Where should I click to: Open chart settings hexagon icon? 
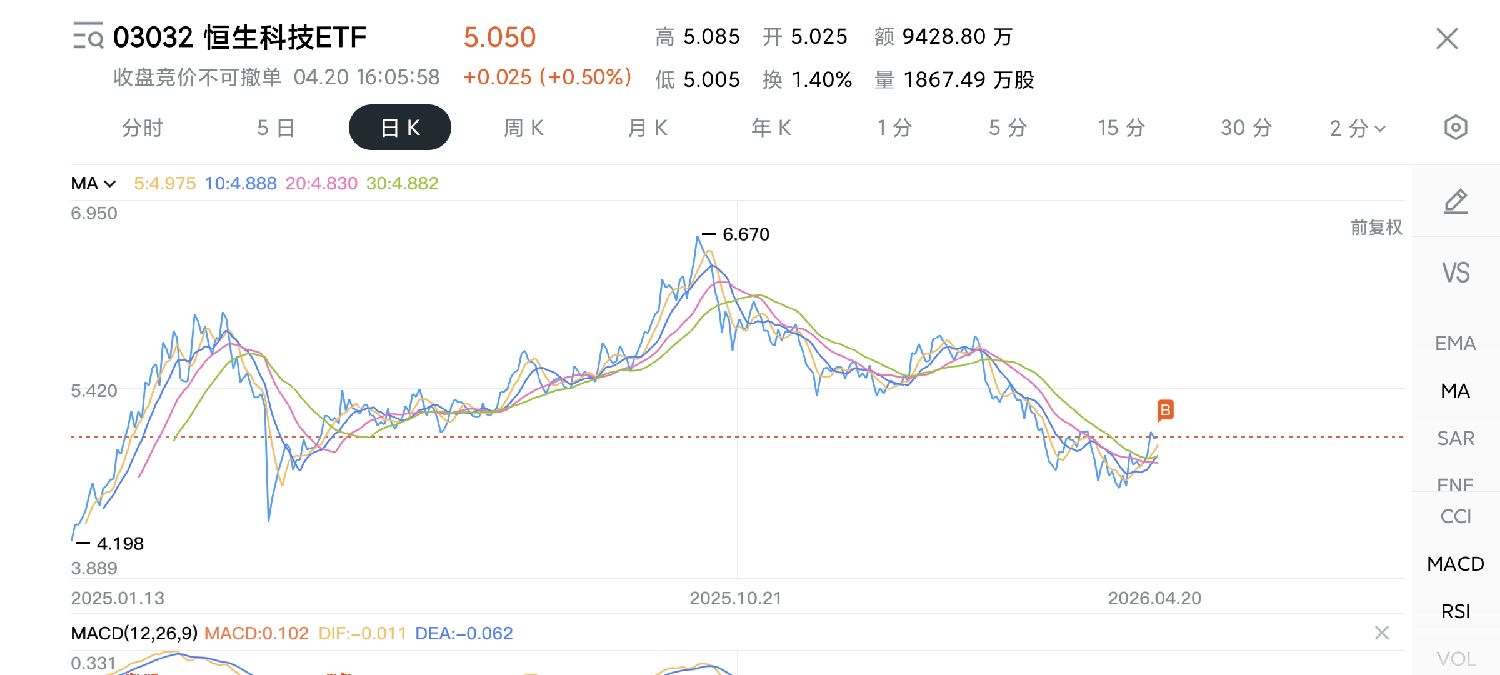(x=1456, y=128)
